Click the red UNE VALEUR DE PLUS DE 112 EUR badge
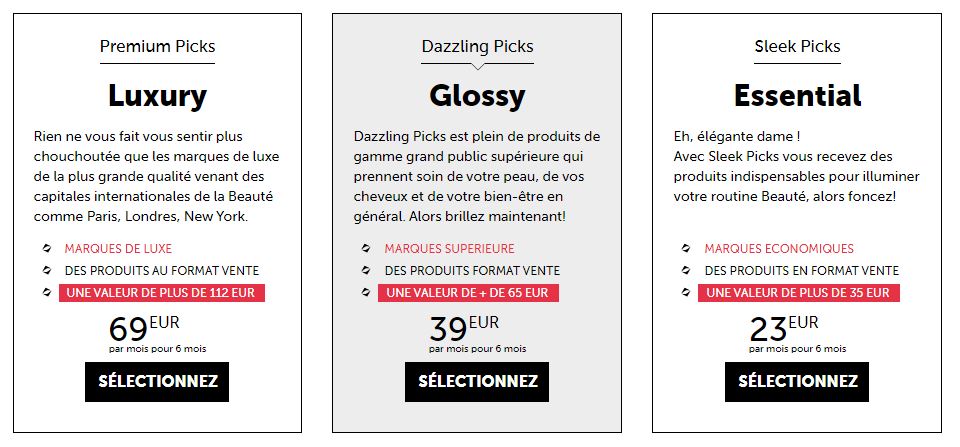 pyautogui.click(x=162, y=293)
